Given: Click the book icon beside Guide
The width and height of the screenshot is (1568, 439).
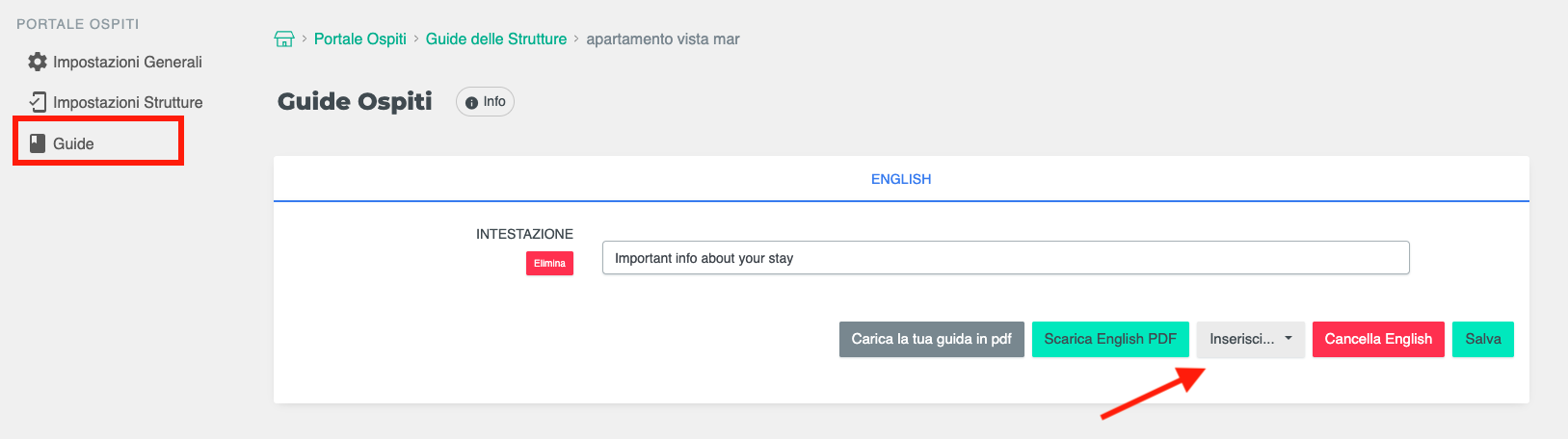Looking at the screenshot, I should 38,143.
